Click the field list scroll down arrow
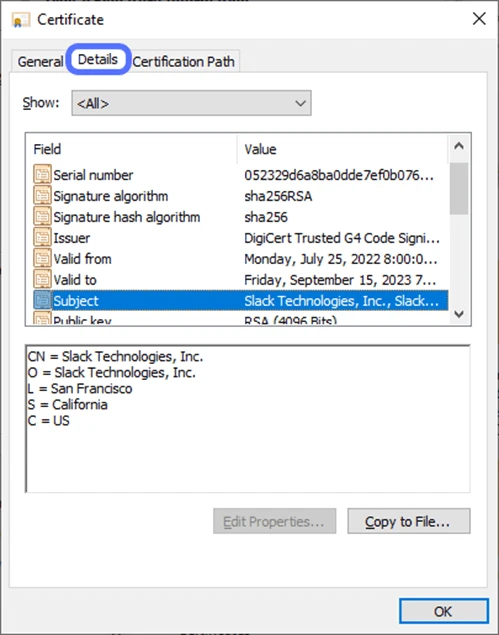Viewport: 499px width, 635px height. click(459, 313)
